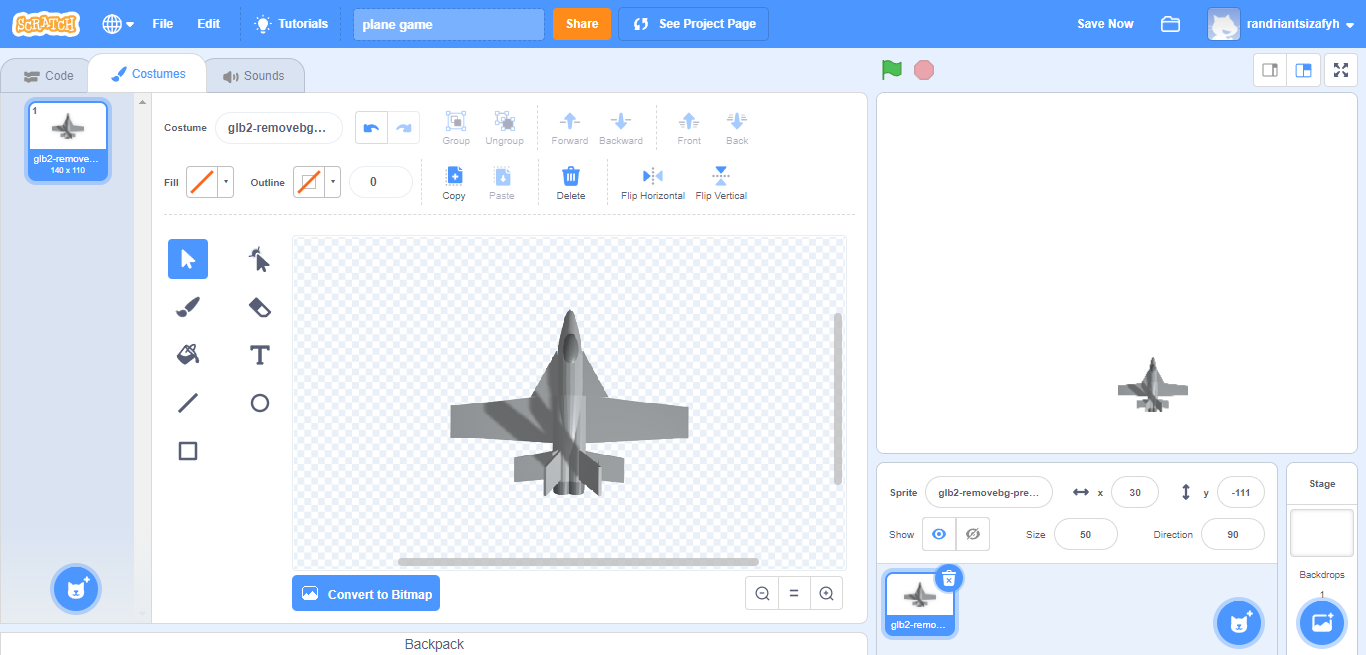Click Convert to Bitmap
This screenshot has width=1366, height=655.
366,594
